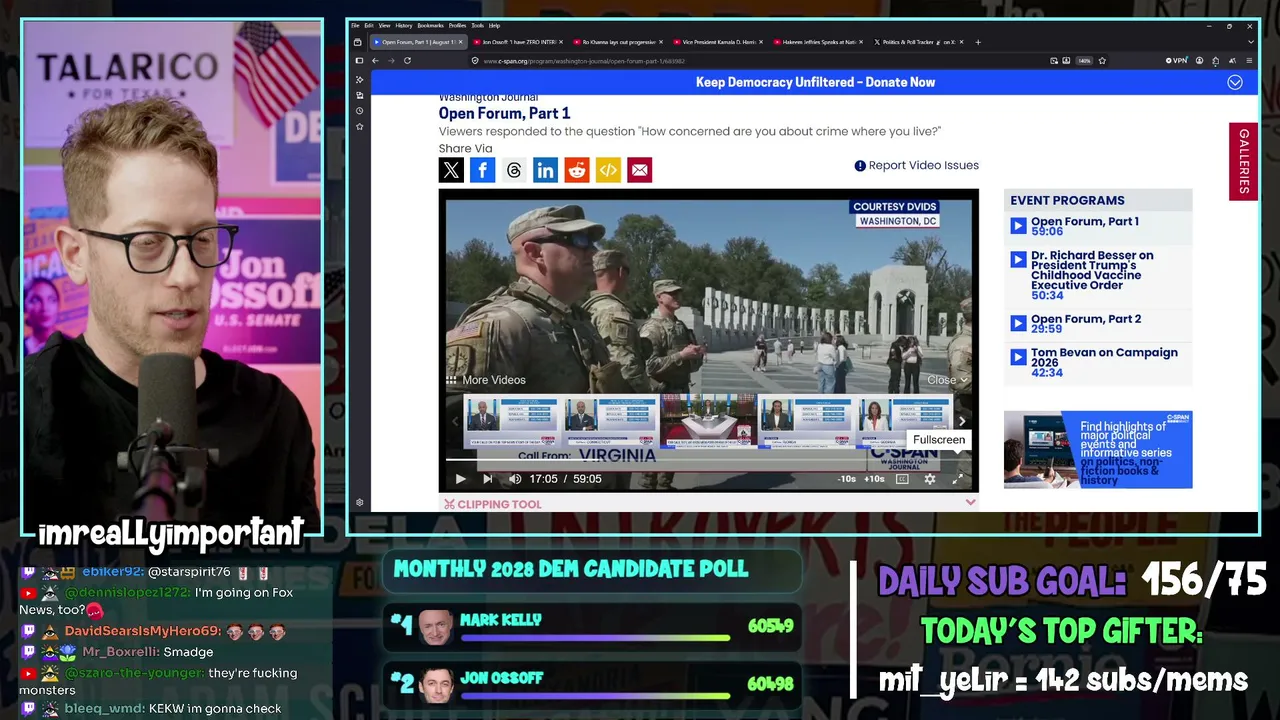
Task: Open the video player settings gear
Action: click(x=930, y=479)
